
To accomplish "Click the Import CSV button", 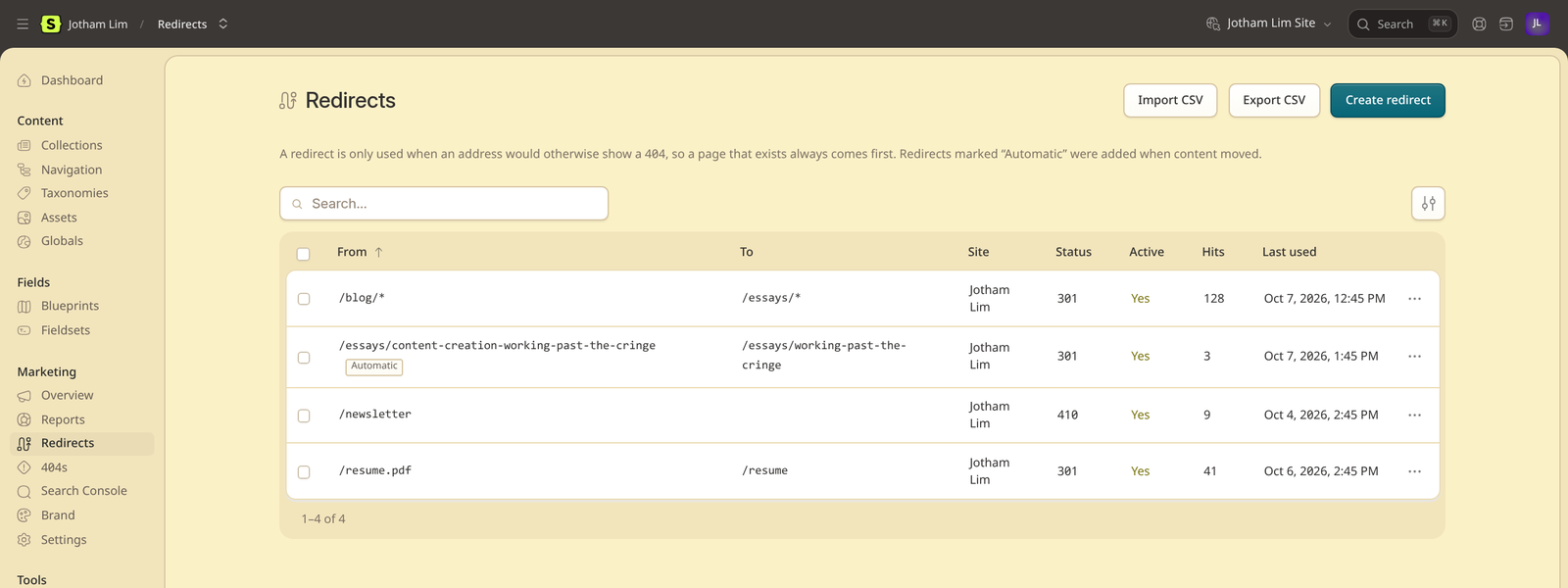I will (1170, 100).
